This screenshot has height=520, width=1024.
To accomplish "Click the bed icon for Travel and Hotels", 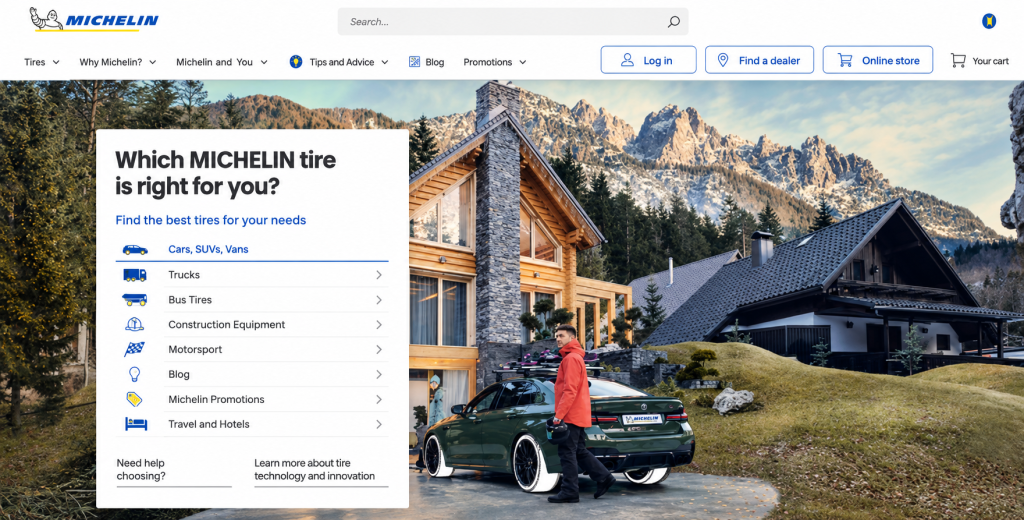I will [136, 424].
